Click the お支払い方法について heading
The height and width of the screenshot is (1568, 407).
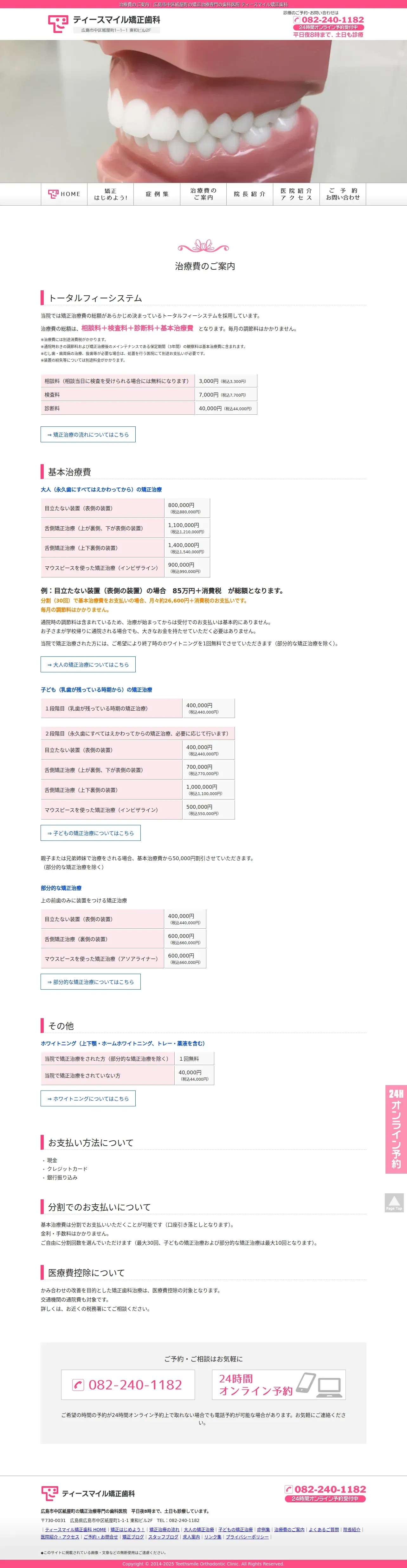91,1143
